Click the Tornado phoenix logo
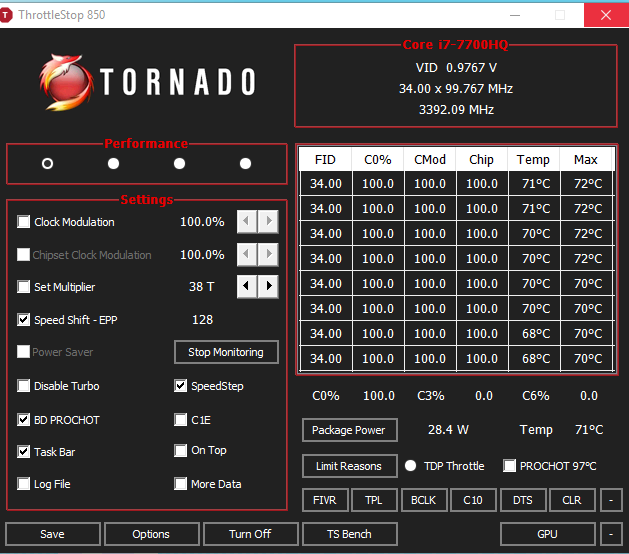 tap(67, 82)
